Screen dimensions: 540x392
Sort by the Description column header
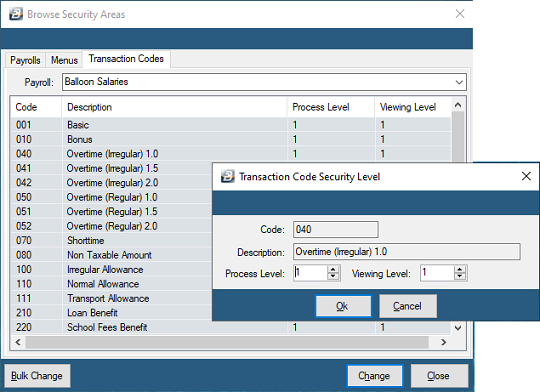coord(174,107)
